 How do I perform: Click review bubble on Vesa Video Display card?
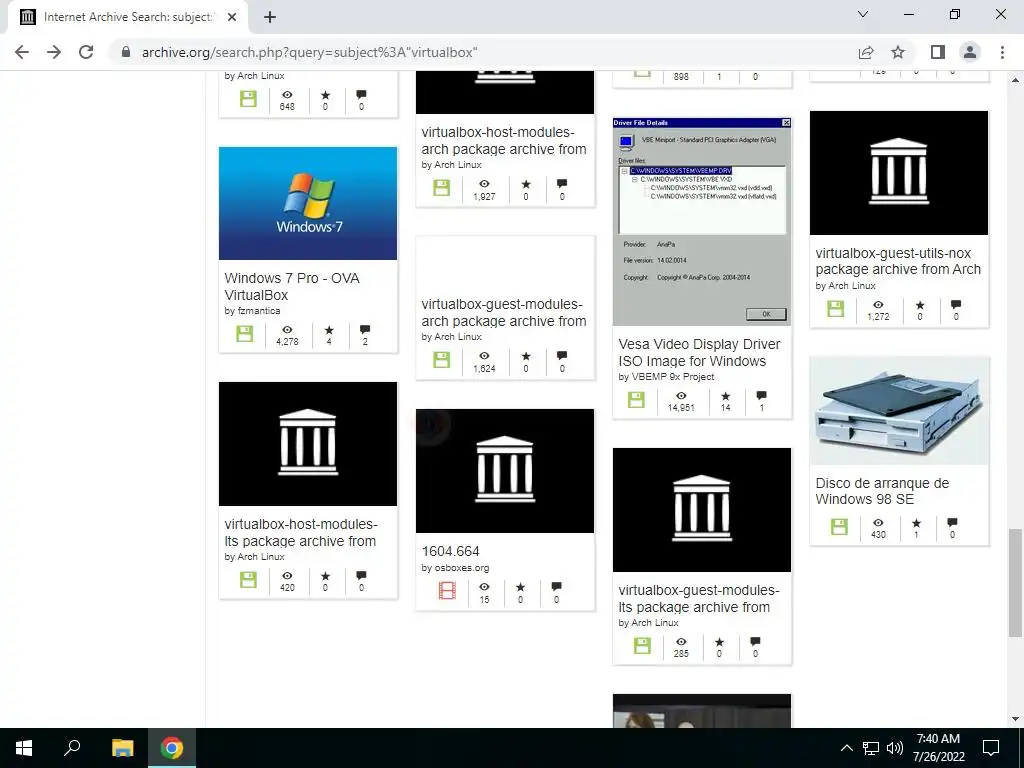[x=761, y=396]
